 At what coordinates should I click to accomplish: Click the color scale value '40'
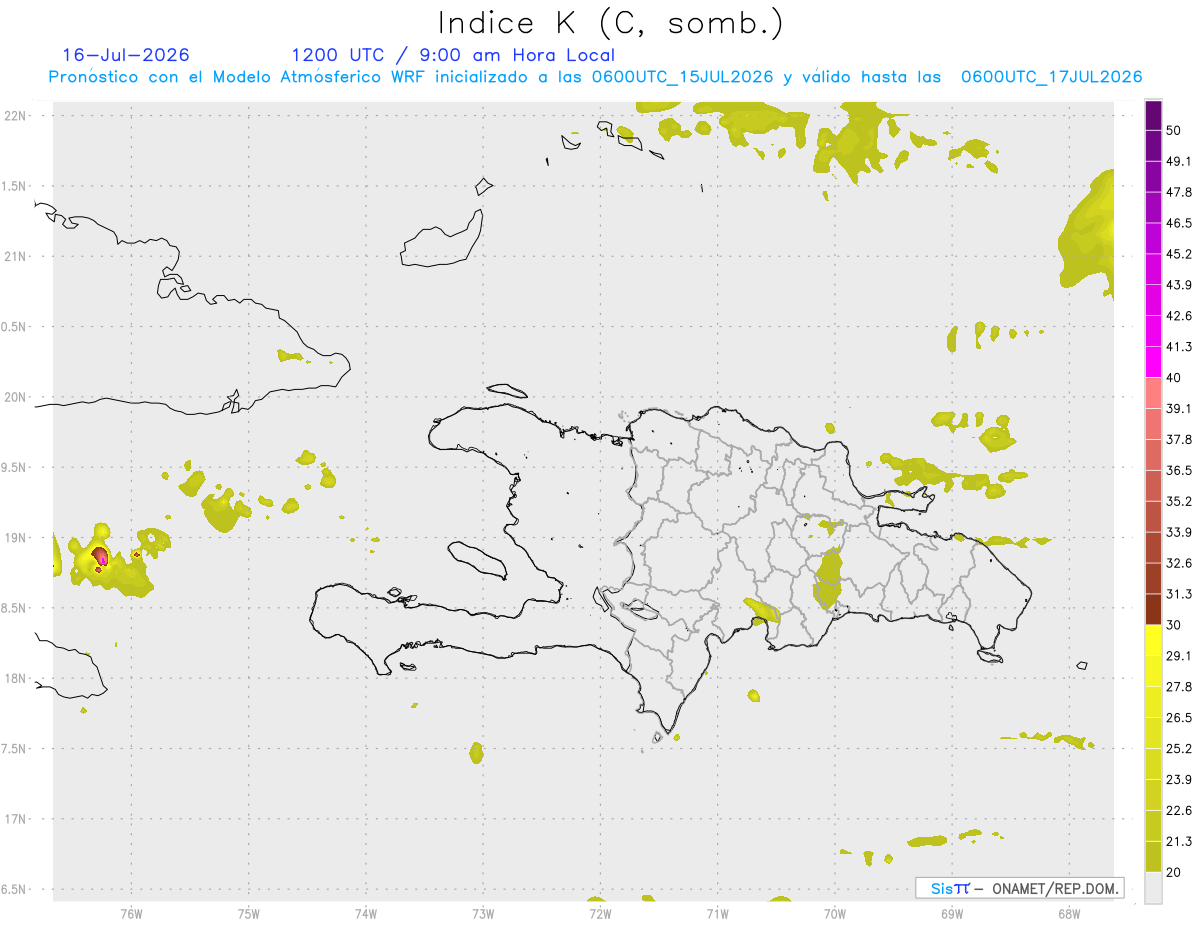[1175, 377]
